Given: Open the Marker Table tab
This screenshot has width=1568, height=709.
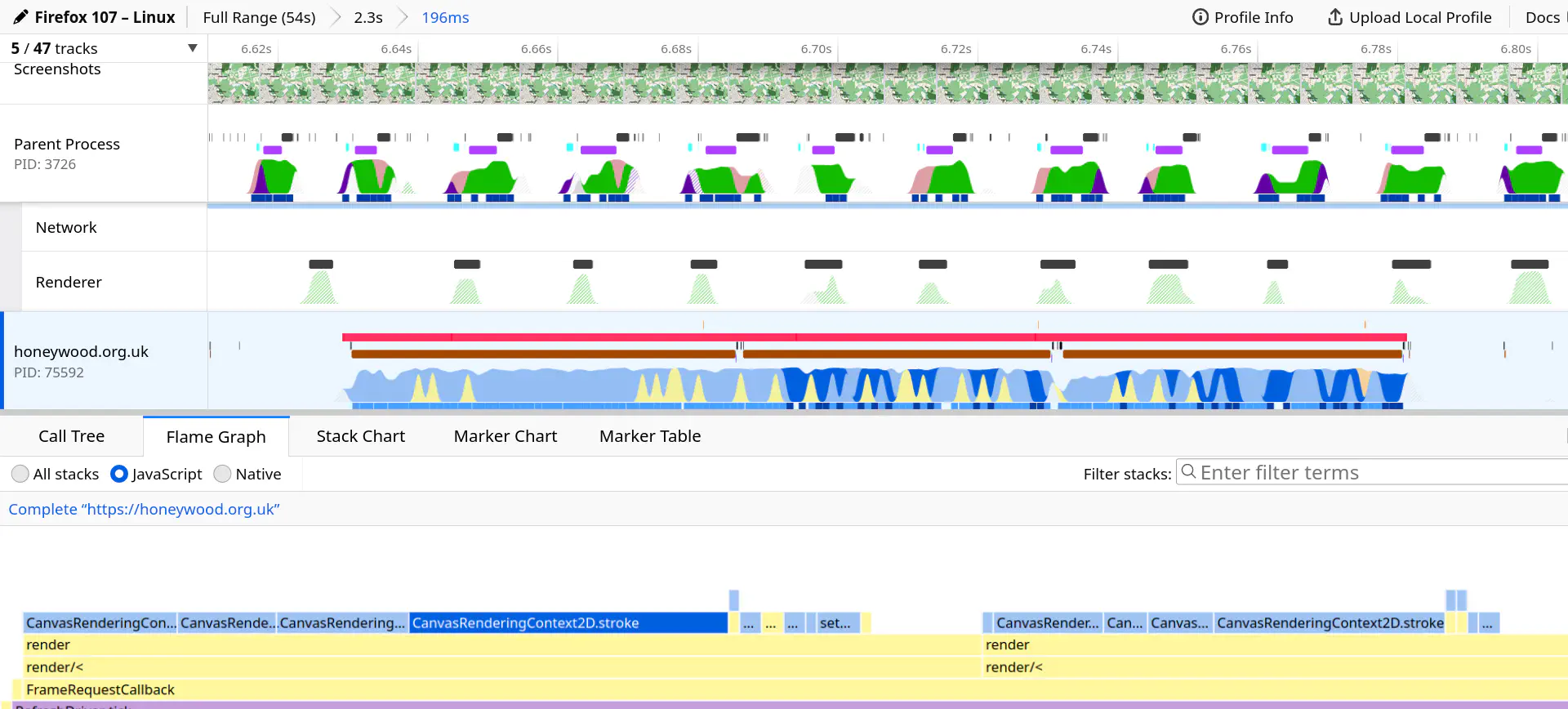Looking at the screenshot, I should click(650, 436).
